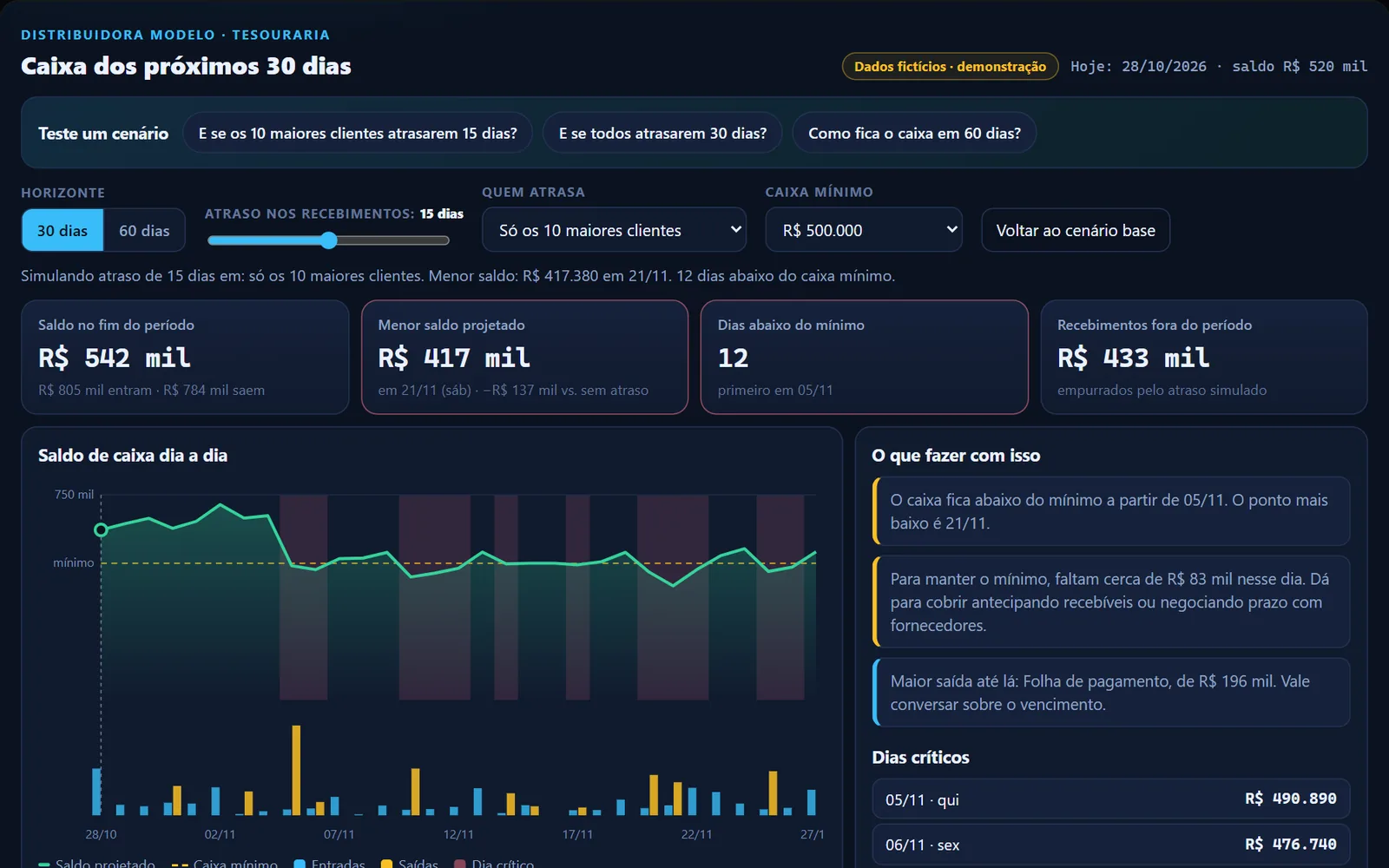Switch horizon to 60 dias
Screen dimensions: 1389x868
[x=144, y=231]
